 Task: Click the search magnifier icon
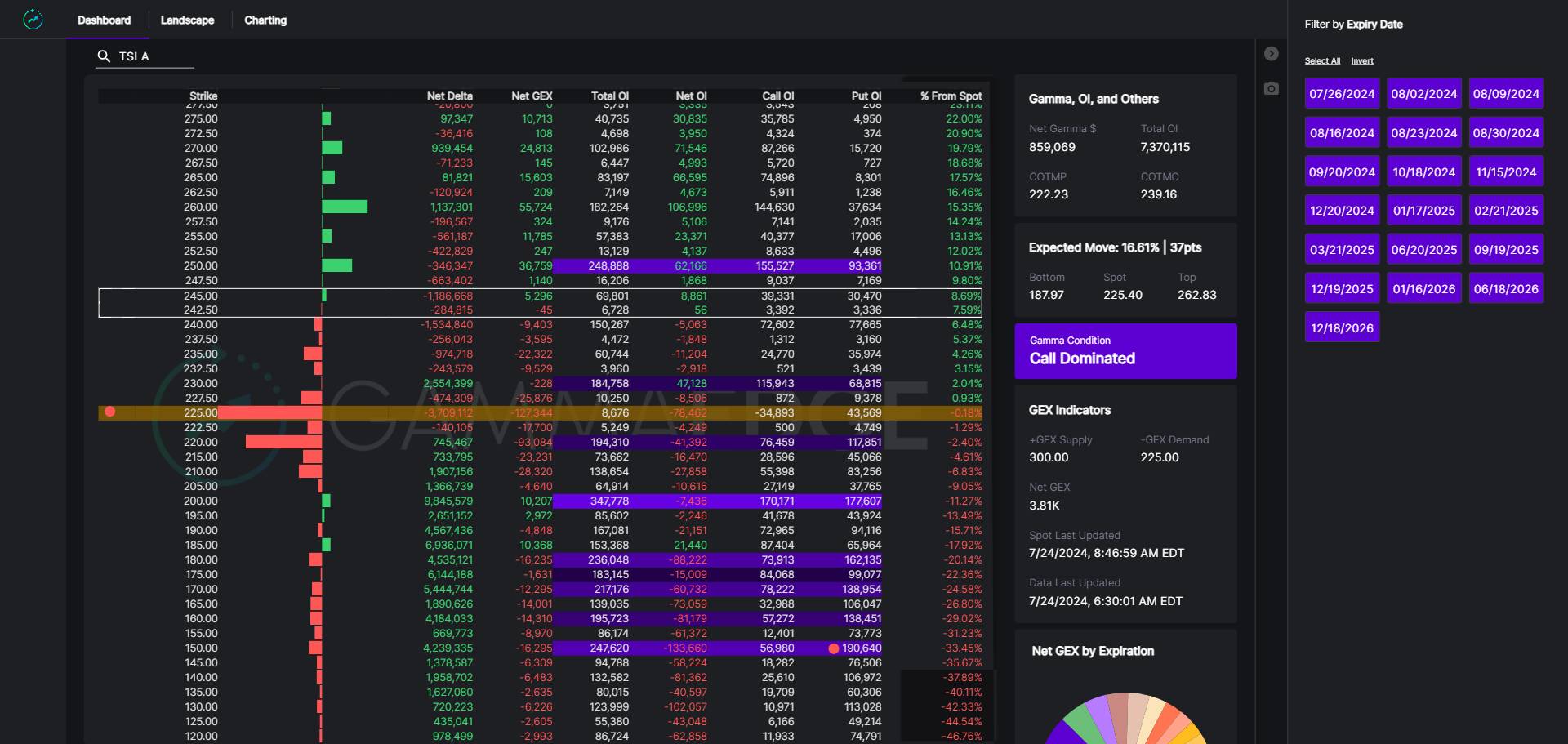point(104,56)
